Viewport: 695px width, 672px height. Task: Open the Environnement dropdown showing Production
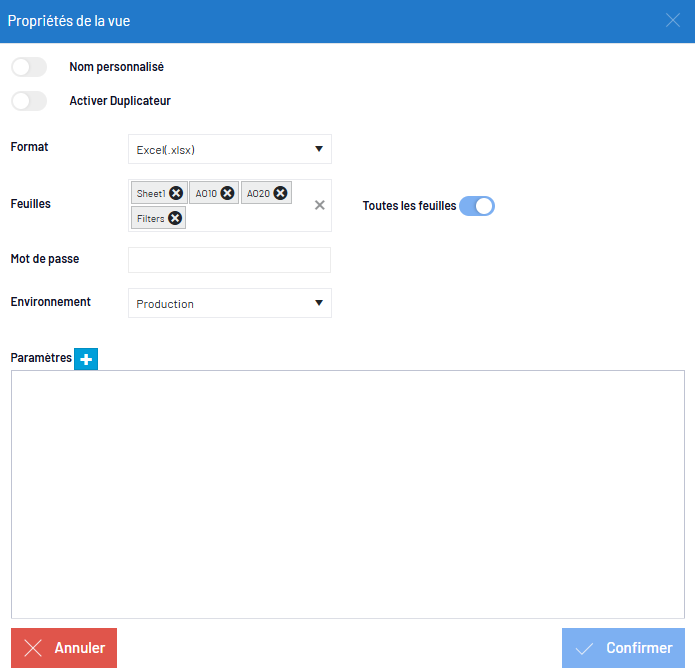pos(230,303)
